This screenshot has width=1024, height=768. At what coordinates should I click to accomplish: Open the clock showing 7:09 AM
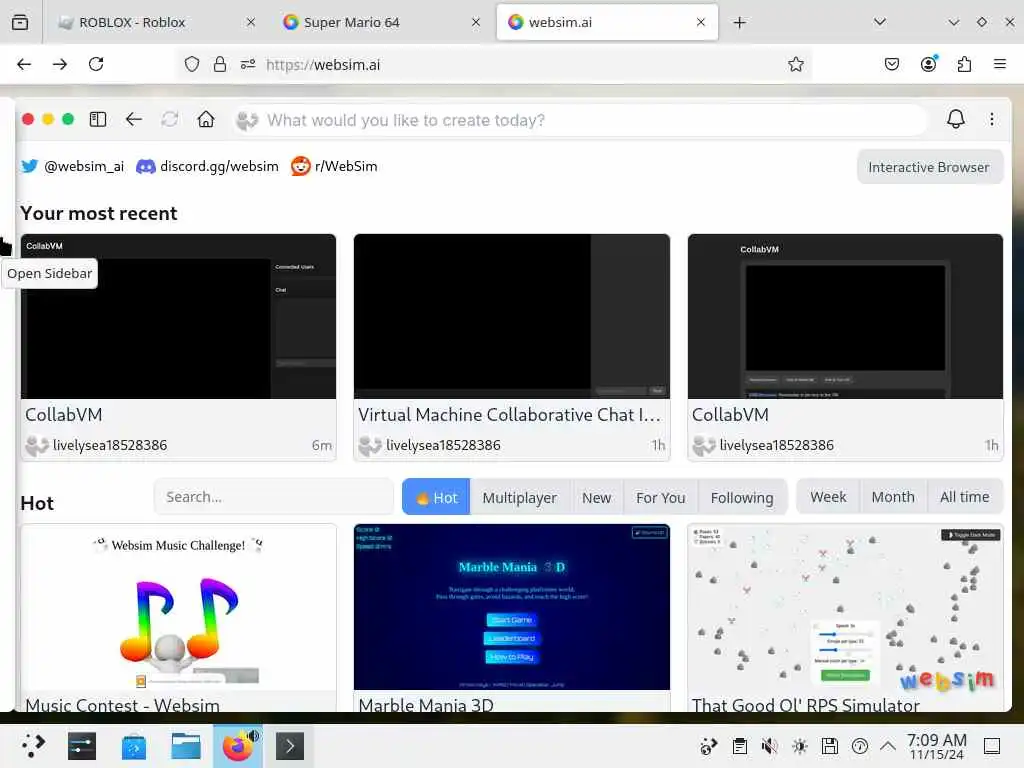(936, 746)
